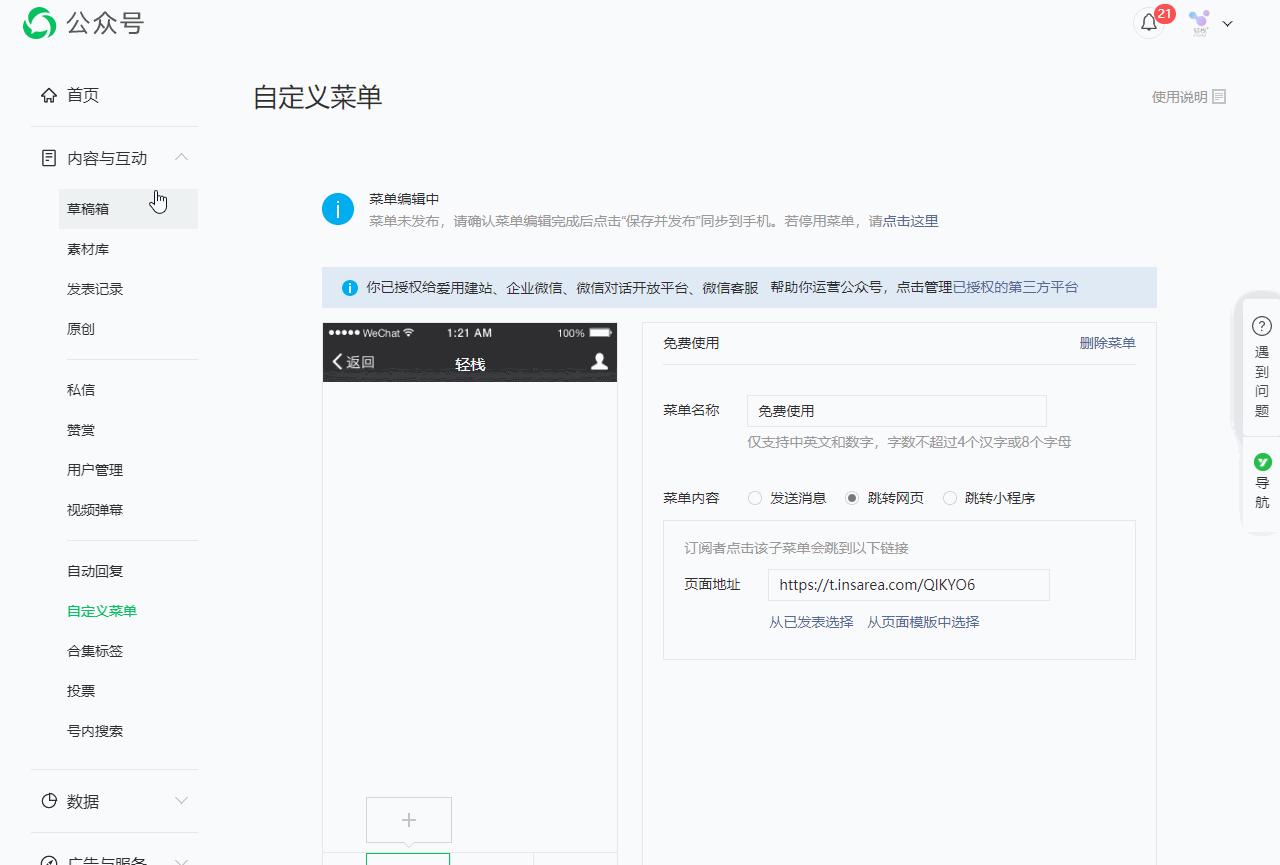Click the 删除菜单 link
This screenshot has width=1280, height=865.
pos(1108,343)
